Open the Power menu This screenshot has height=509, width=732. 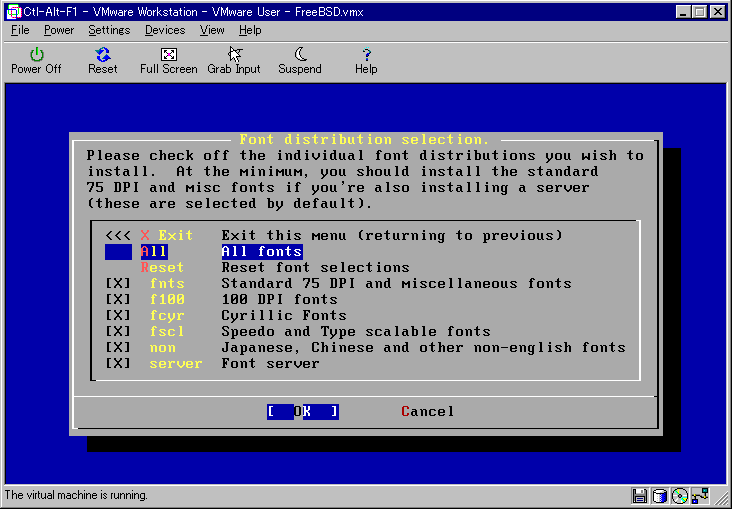59,30
